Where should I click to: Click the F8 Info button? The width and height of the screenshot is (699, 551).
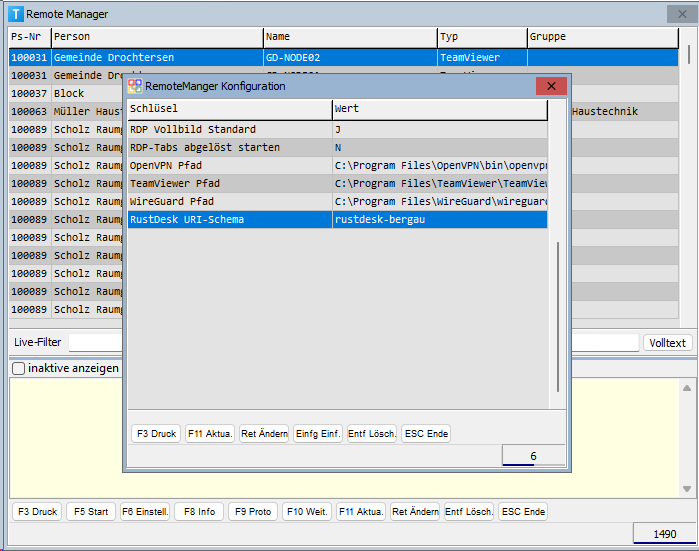(199, 512)
